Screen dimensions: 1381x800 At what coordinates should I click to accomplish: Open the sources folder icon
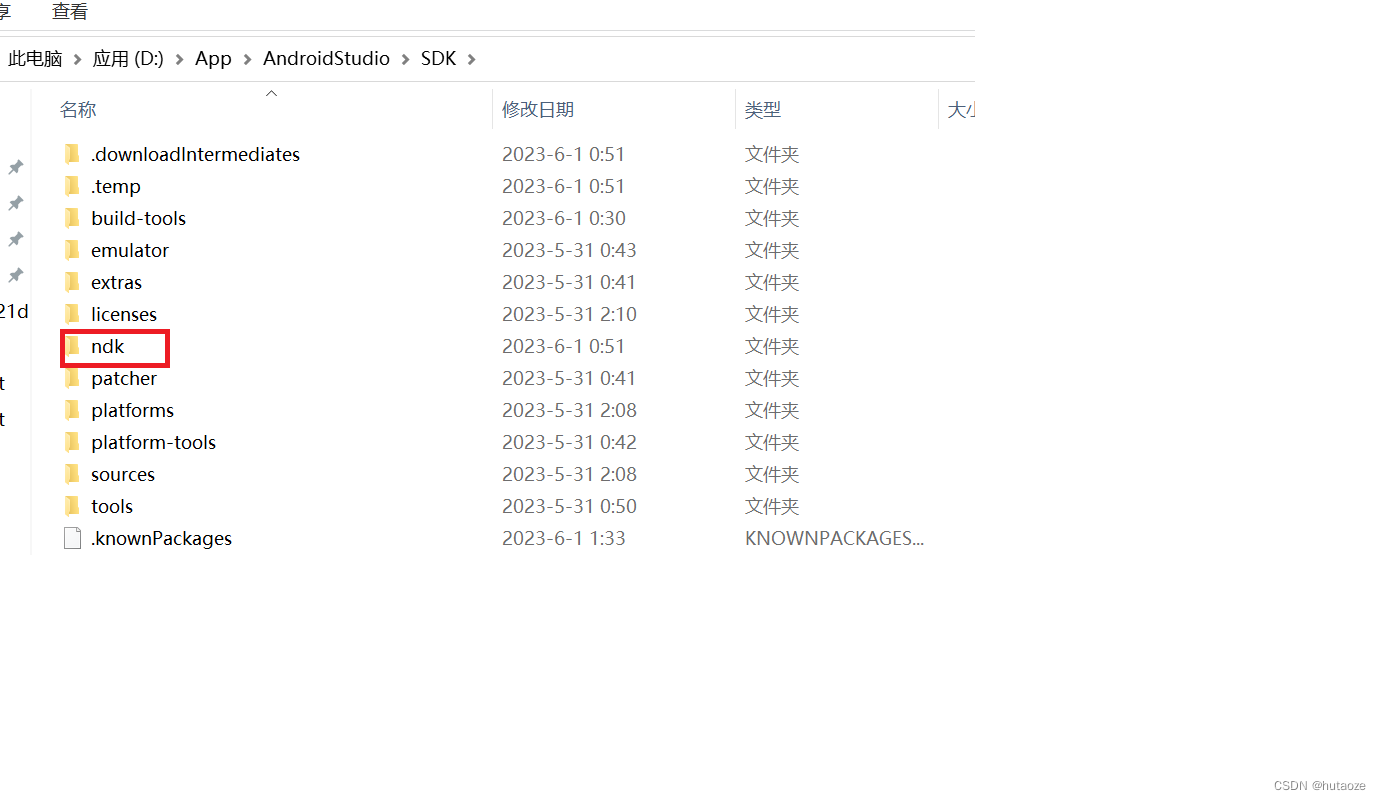tap(72, 474)
